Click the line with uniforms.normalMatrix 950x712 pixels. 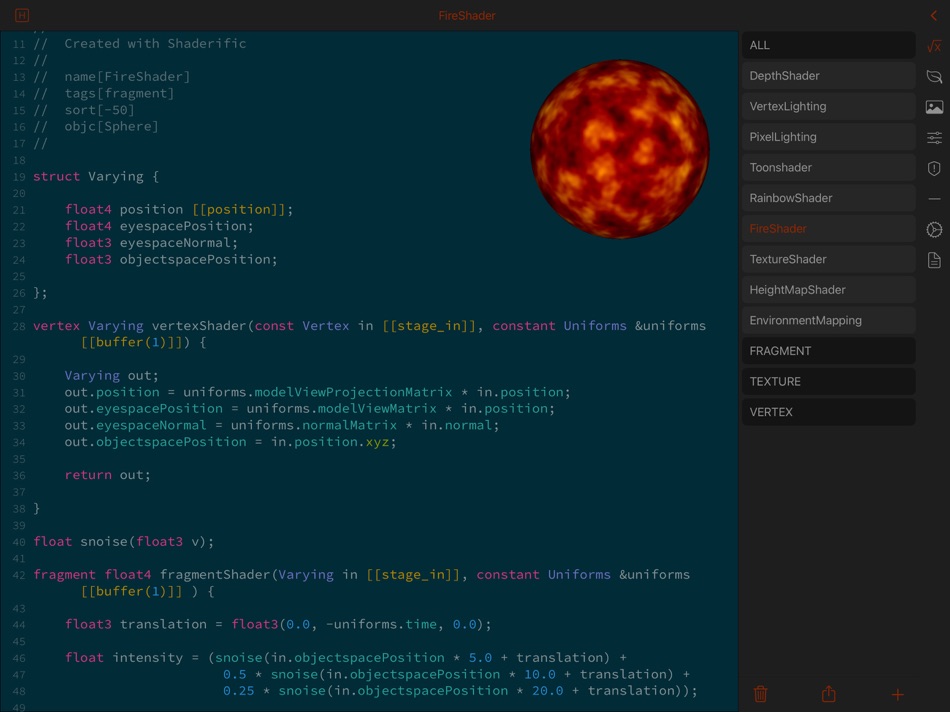point(282,425)
